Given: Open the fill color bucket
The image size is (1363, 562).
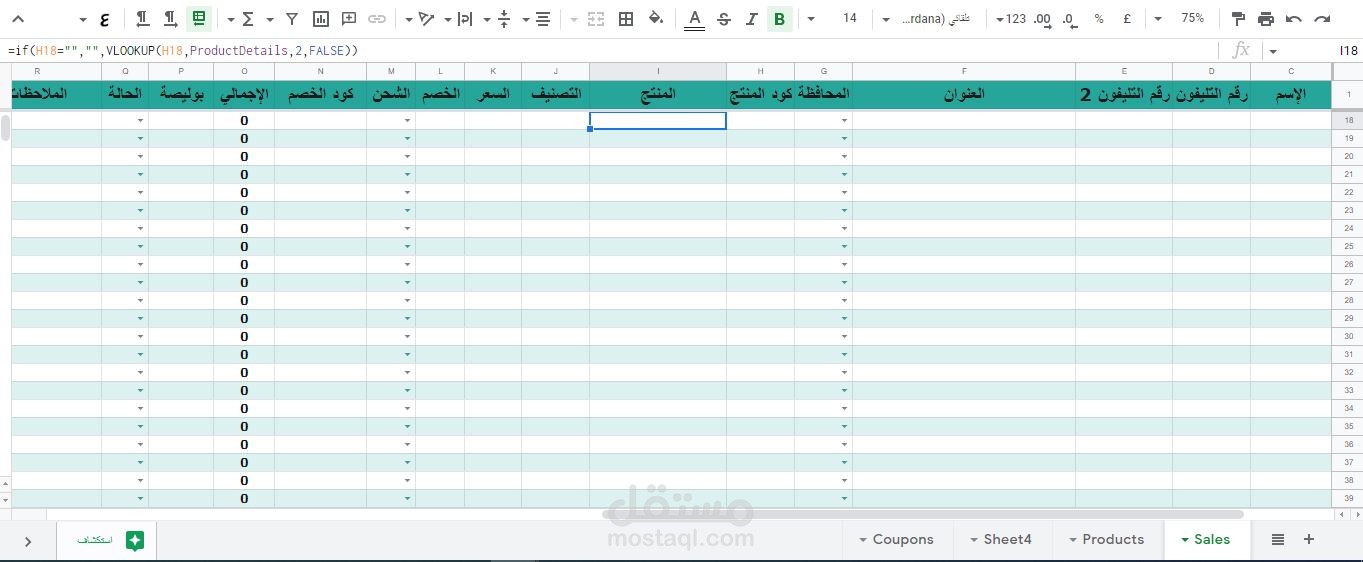Looking at the screenshot, I should coord(655,19).
